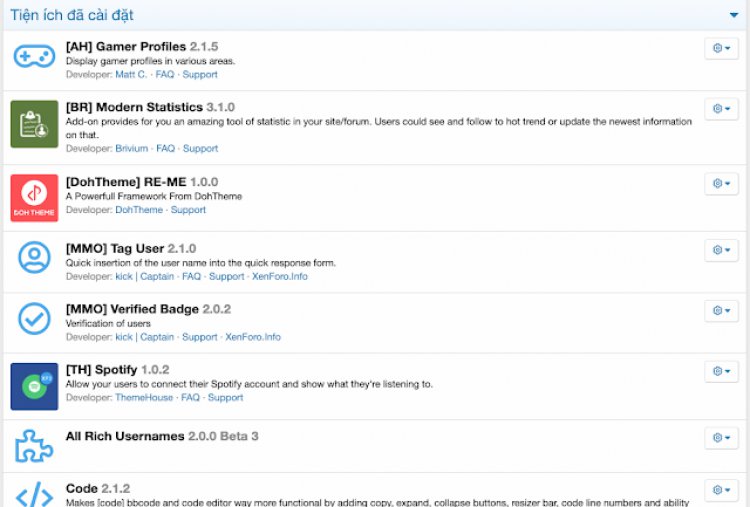Click 'Quick insertion of the user name' description
This screenshot has width=750, height=507.
(200, 263)
